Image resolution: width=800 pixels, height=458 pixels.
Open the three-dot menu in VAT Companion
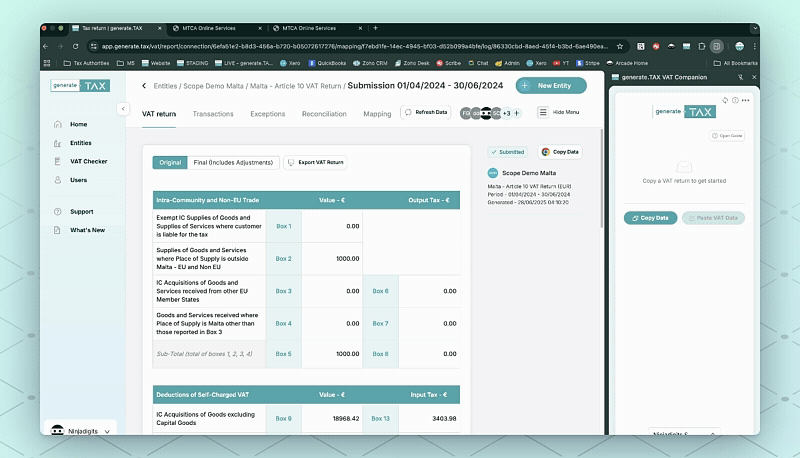click(745, 100)
